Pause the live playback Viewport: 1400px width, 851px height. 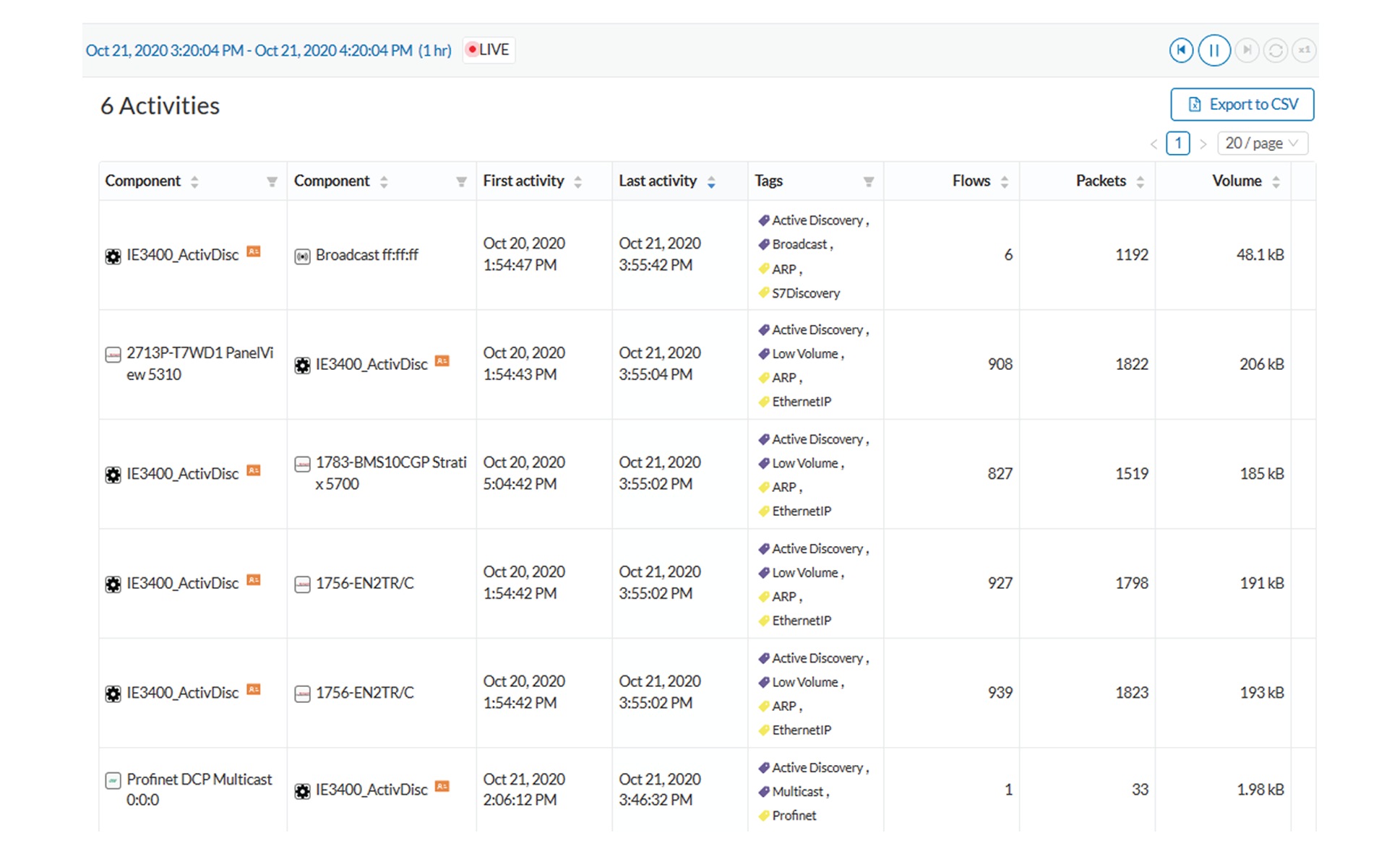coord(1214,51)
